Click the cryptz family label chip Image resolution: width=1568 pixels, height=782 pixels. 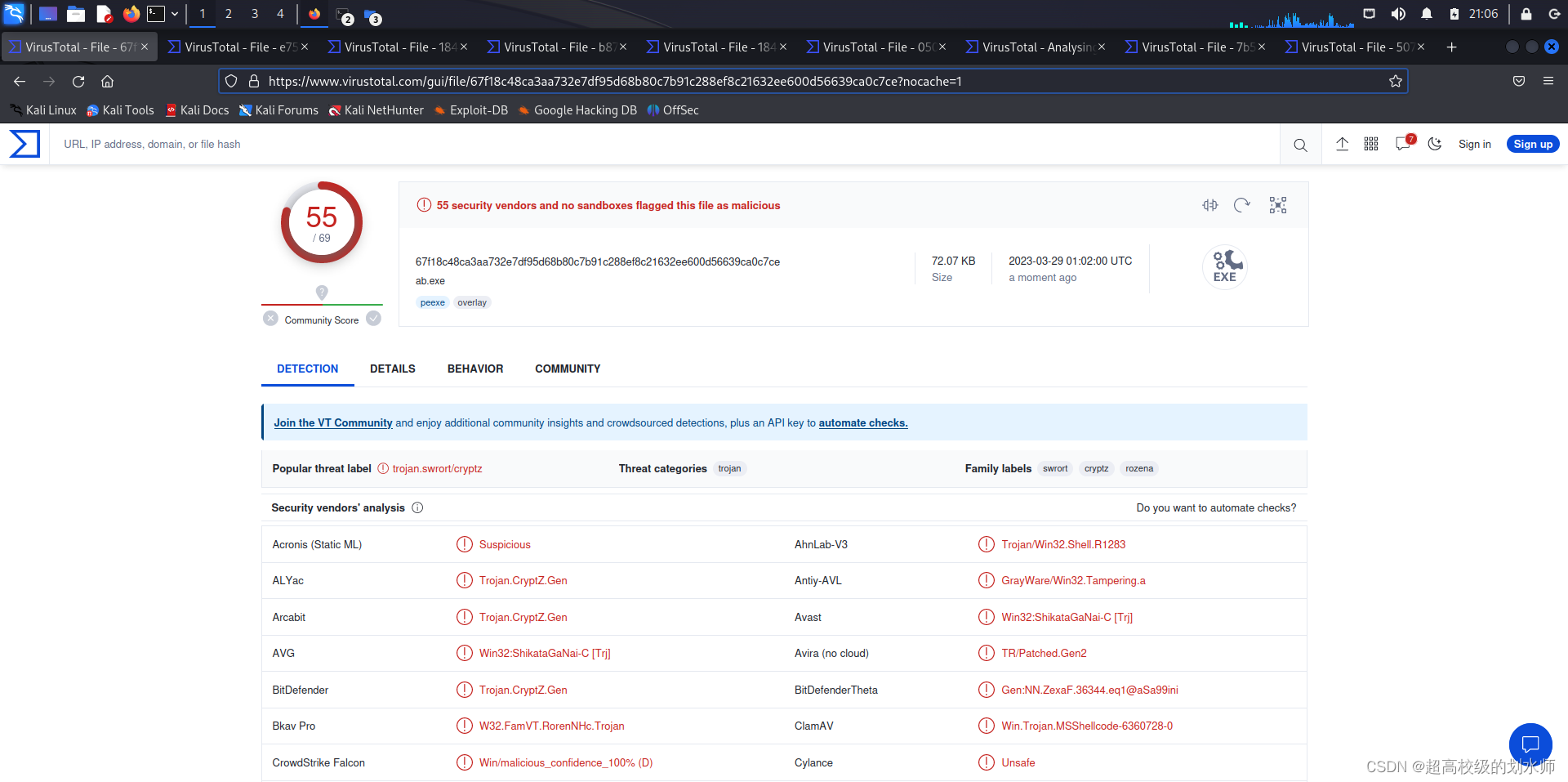(1096, 468)
